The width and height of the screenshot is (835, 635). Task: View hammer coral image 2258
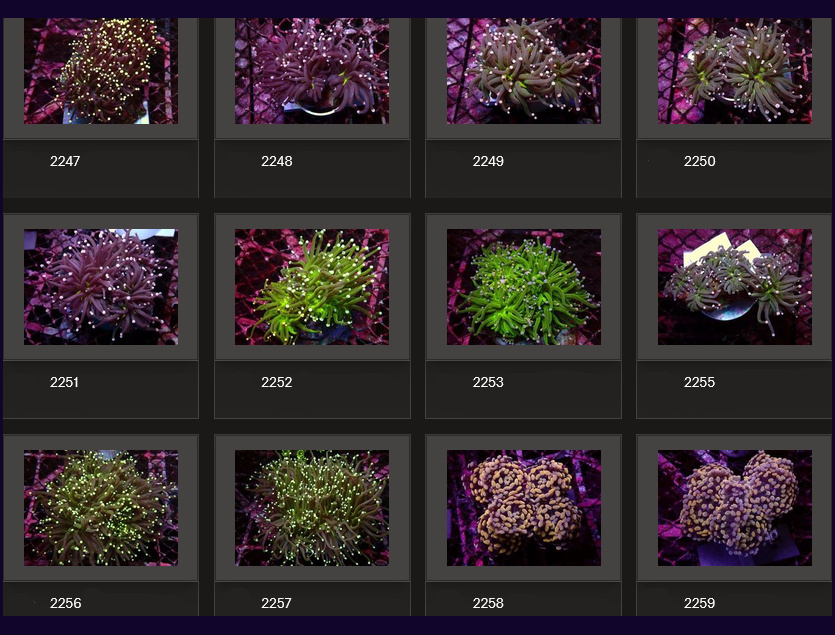tap(523, 508)
